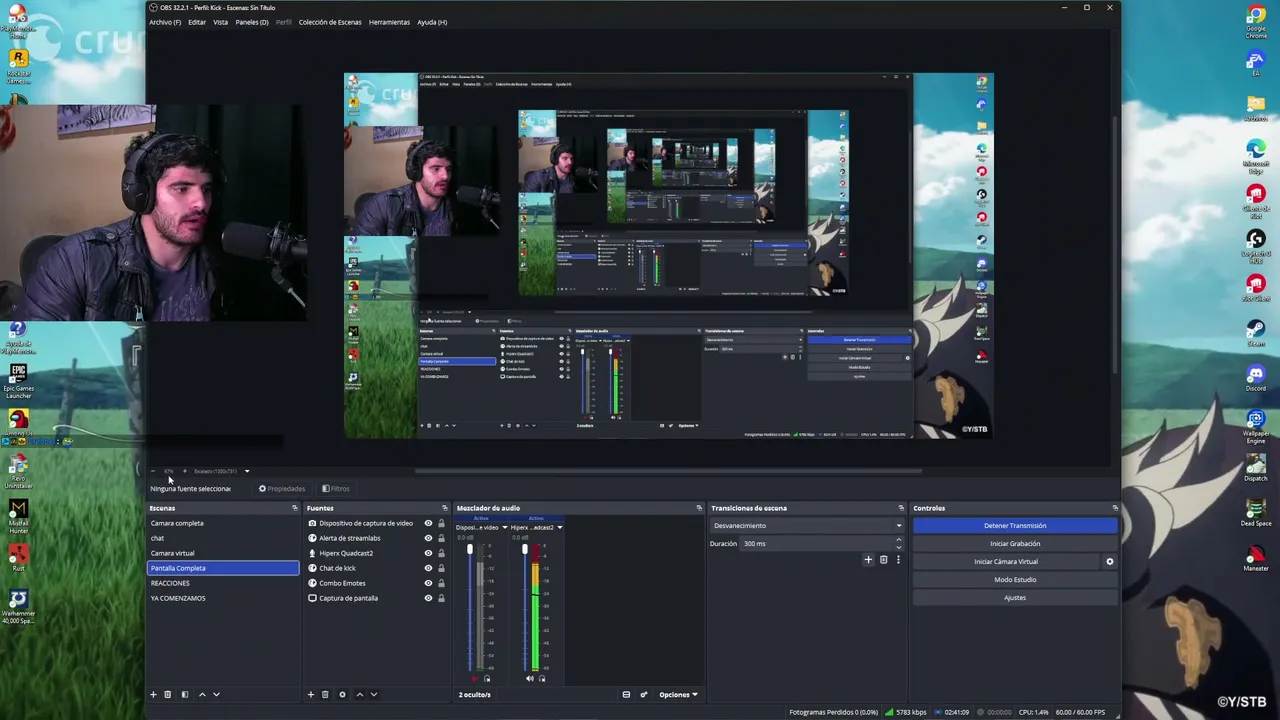Open audio mixer Opciones dropdown
The image size is (1280, 720).
click(678, 694)
